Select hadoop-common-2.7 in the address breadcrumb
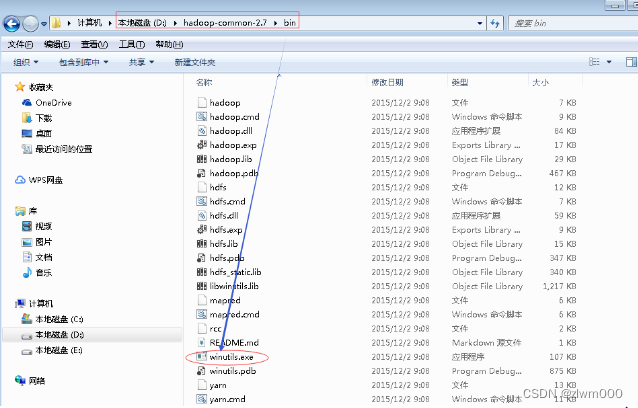 coord(225,23)
